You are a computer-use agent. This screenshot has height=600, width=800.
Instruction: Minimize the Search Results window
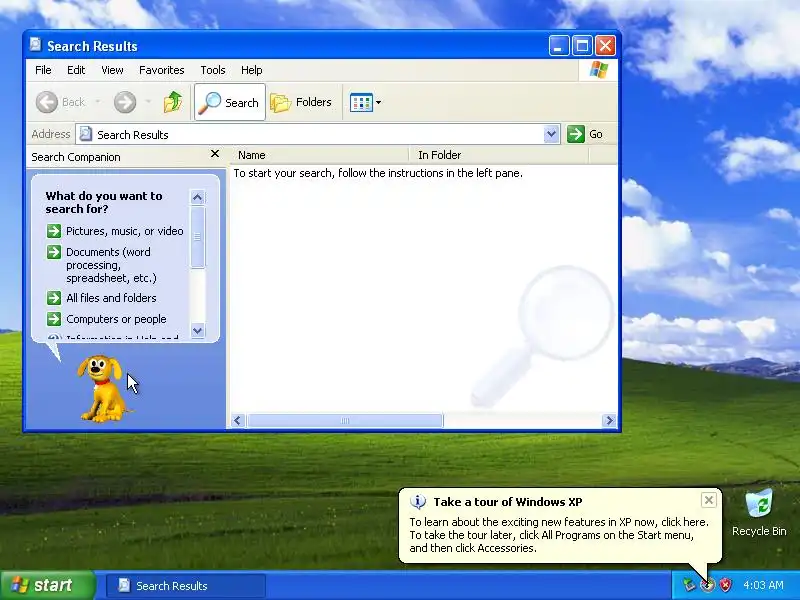pyautogui.click(x=559, y=46)
